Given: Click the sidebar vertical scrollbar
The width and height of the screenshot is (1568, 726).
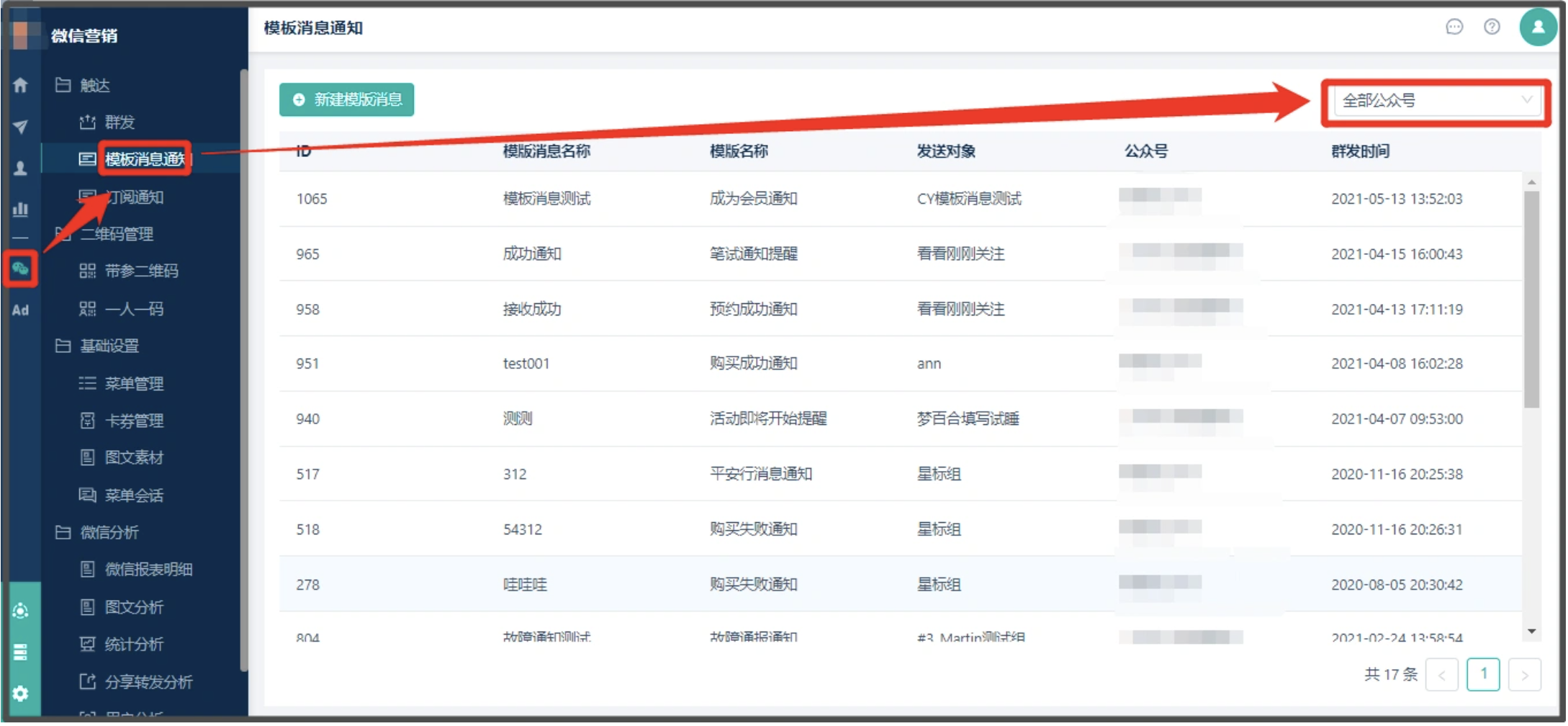Looking at the screenshot, I should (x=244, y=370).
